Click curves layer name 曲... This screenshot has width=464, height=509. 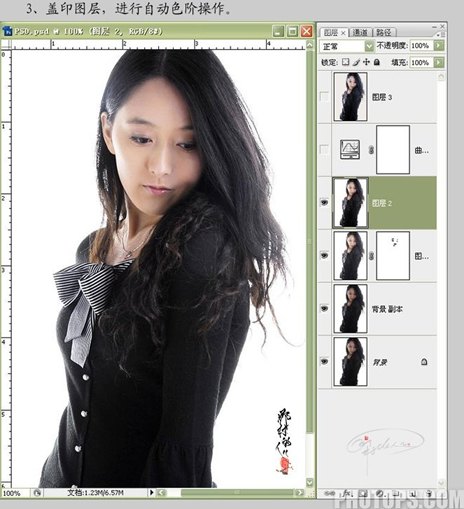421,150
